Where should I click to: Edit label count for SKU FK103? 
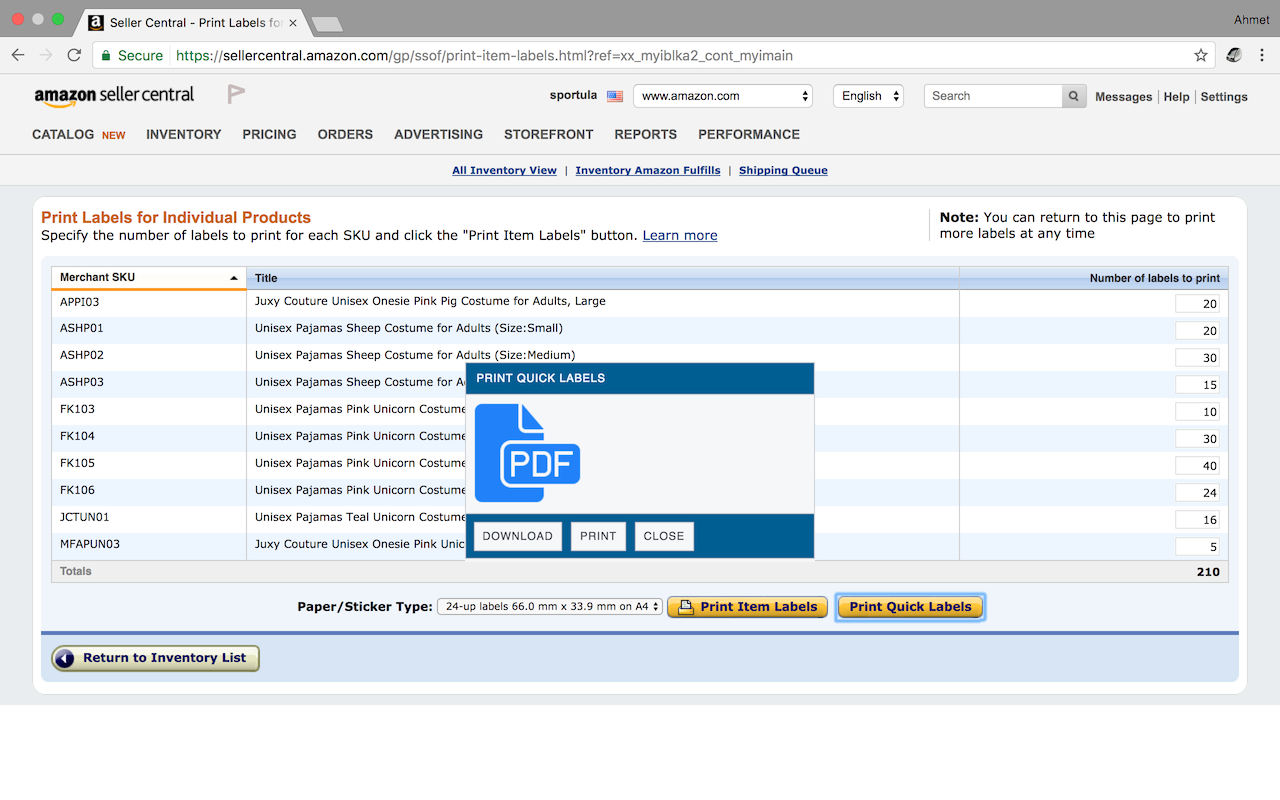(x=1197, y=412)
